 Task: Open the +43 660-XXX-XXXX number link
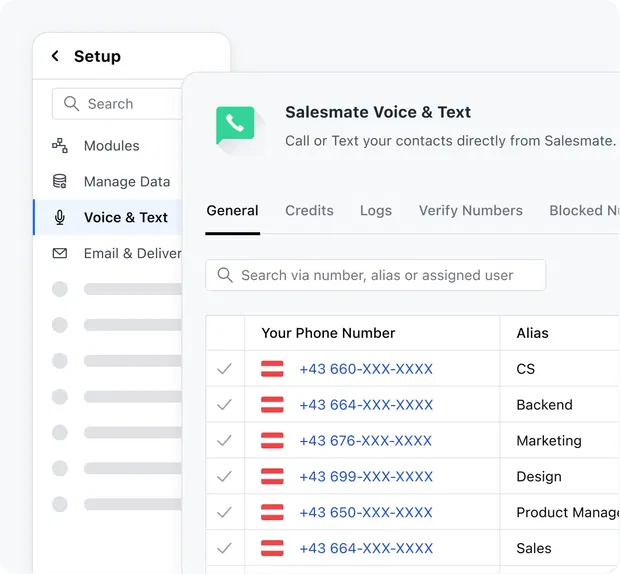(366, 369)
